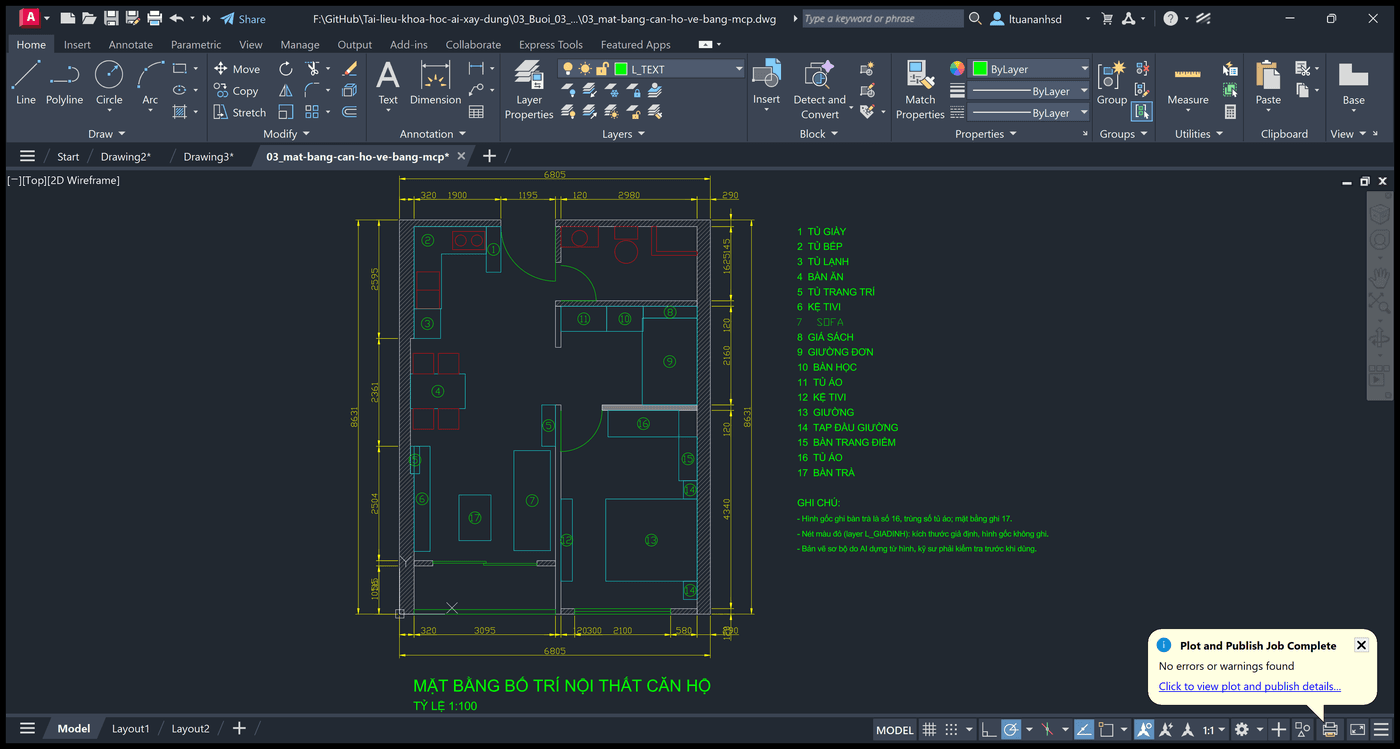The height and width of the screenshot is (749, 1400).
Task: Open the 1:1 annotation scale dropdown
Action: pos(1213,729)
